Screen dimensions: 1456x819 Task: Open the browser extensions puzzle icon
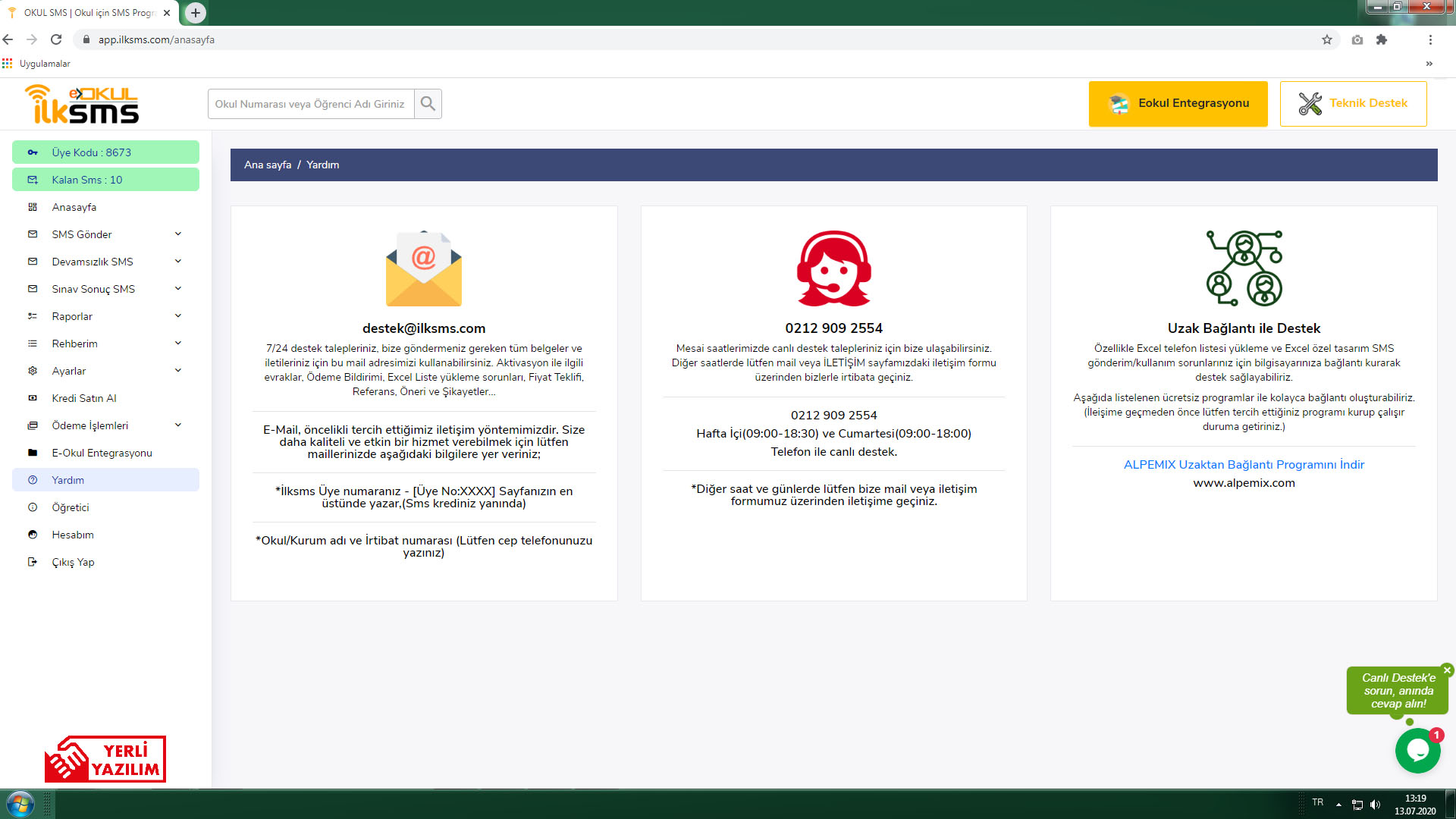pos(1382,39)
